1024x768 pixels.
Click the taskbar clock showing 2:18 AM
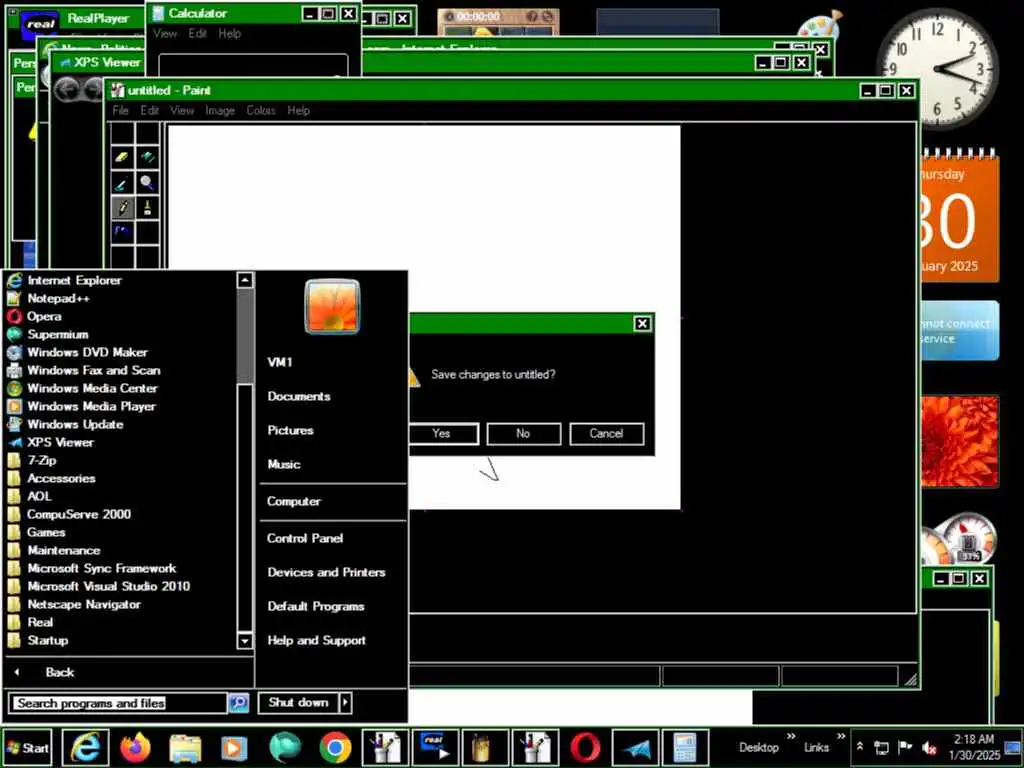[974, 747]
